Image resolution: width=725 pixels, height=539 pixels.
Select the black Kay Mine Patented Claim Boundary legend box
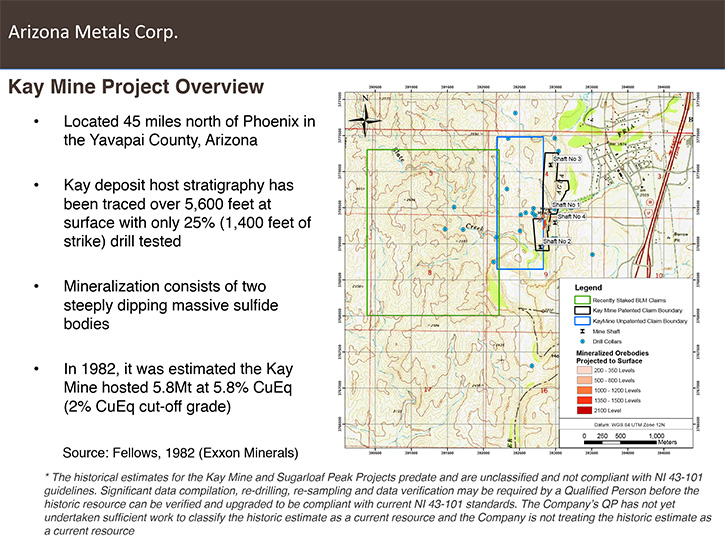pos(582,311)
